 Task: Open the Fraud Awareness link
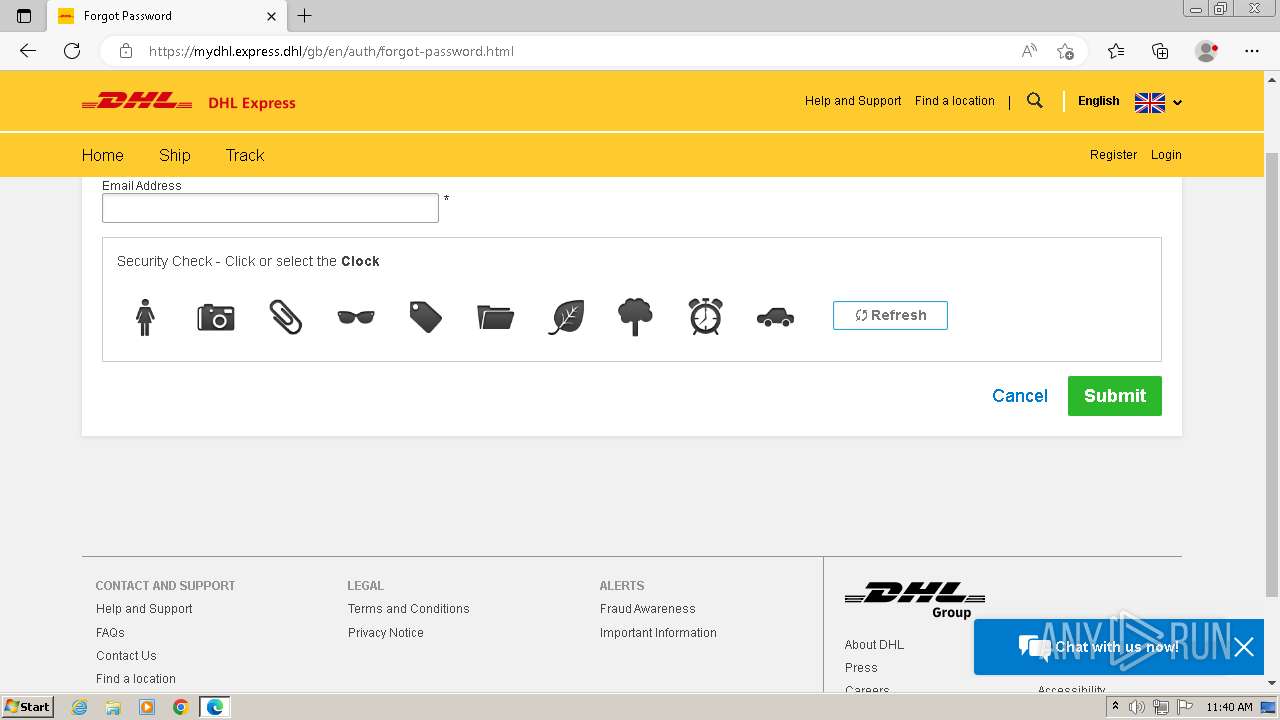click(x=648, y=609)
